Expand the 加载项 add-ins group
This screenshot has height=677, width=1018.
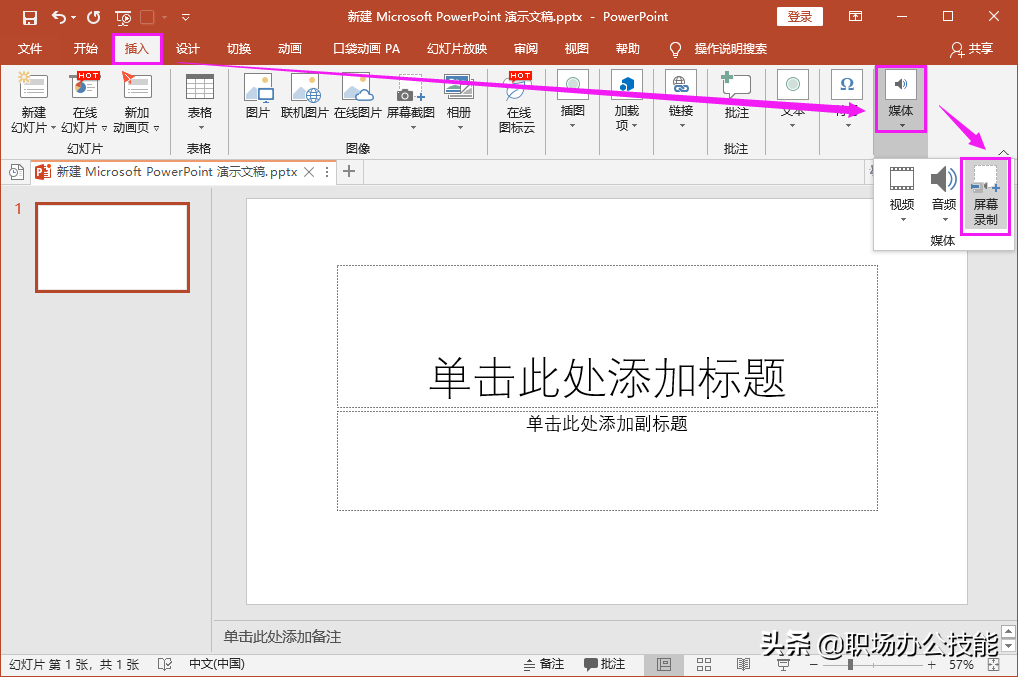coord(627,100)
